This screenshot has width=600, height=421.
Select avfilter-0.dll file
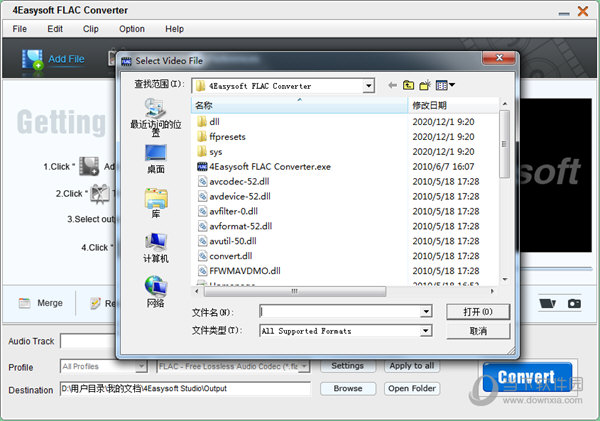pyautogui.click(x=227, y=211)
